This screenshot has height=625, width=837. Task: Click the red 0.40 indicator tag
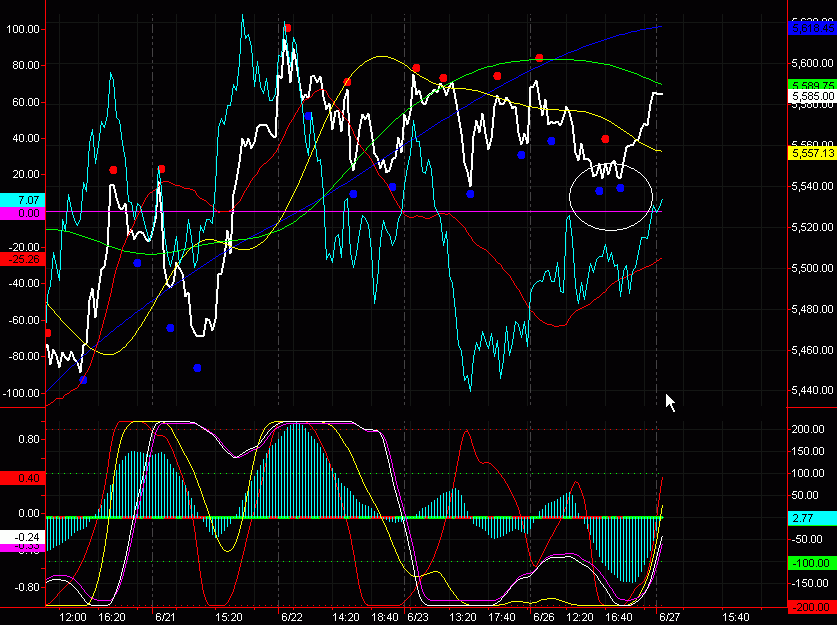(22, 478)
